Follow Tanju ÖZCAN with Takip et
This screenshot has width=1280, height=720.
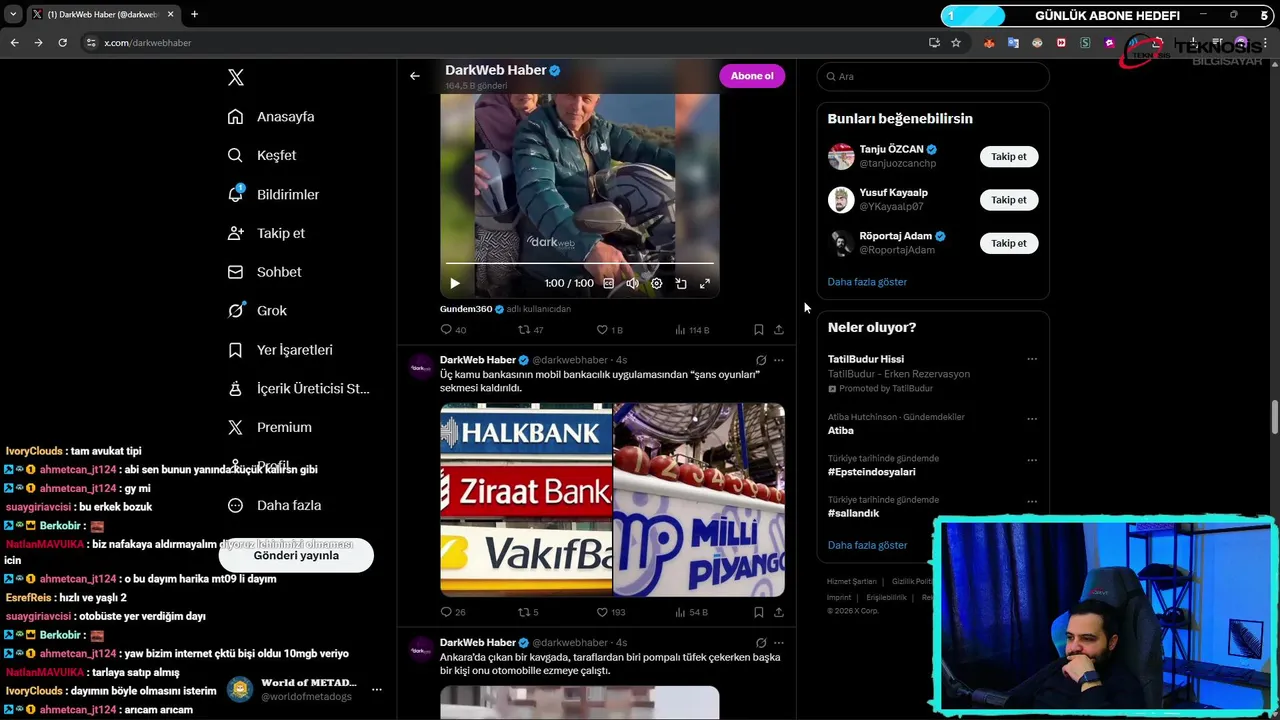(x=1009, y=157)
